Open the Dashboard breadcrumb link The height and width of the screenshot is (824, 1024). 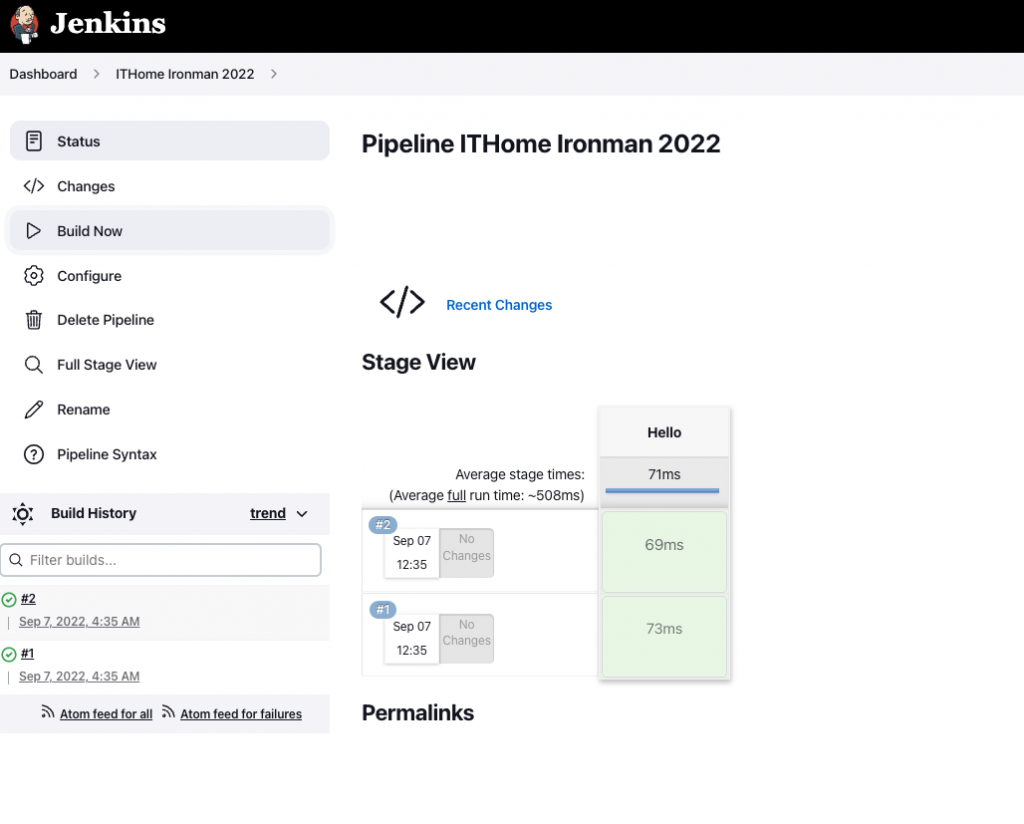43,74
